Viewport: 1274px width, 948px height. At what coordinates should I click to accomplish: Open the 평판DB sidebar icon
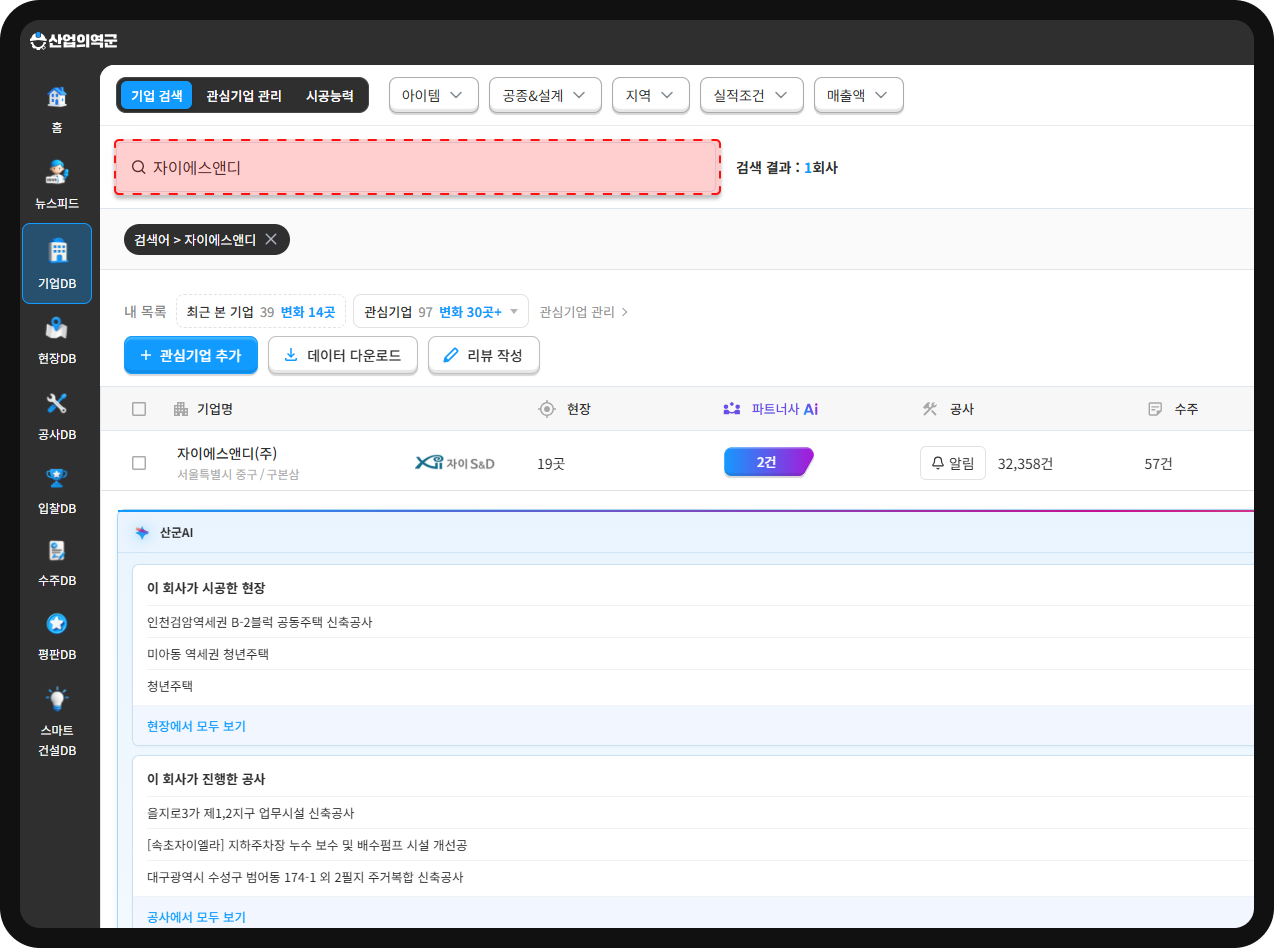pos(57,624)
